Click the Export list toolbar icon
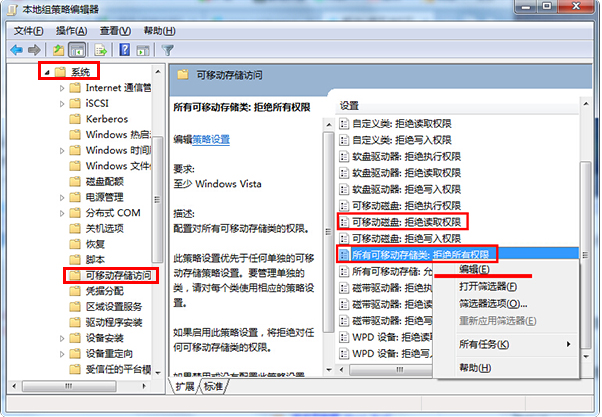 click(x=101, y=50)
